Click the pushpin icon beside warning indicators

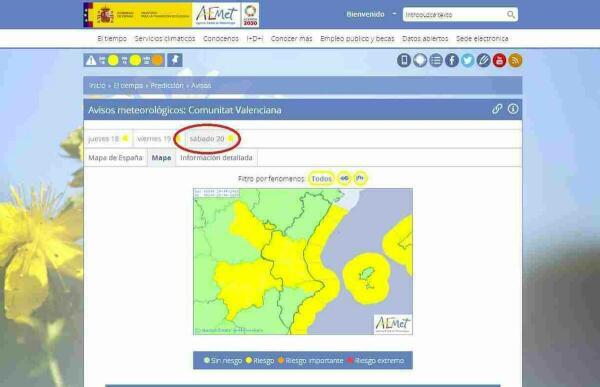[175, 60]
